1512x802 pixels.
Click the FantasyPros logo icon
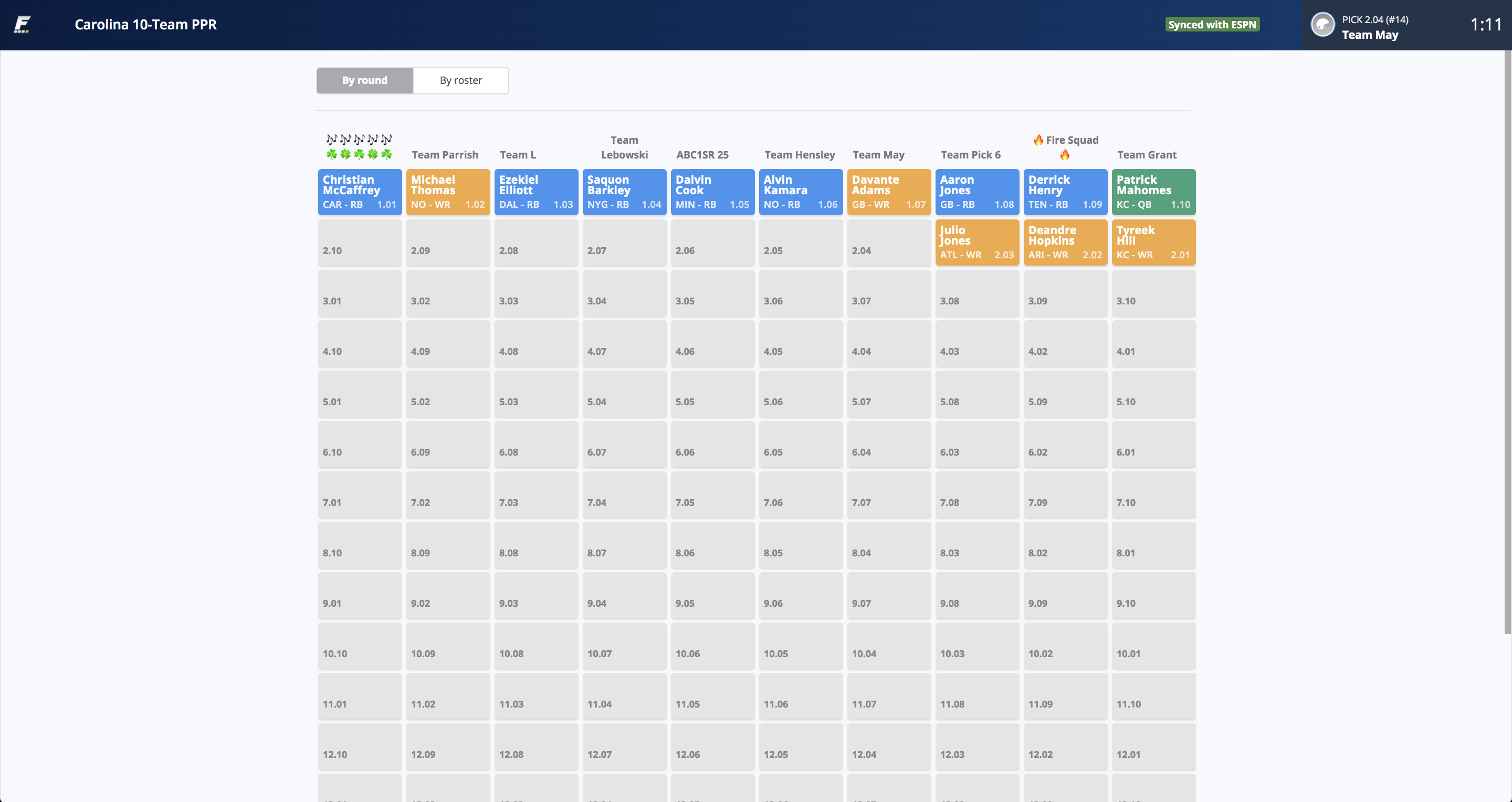coord(22,25)
